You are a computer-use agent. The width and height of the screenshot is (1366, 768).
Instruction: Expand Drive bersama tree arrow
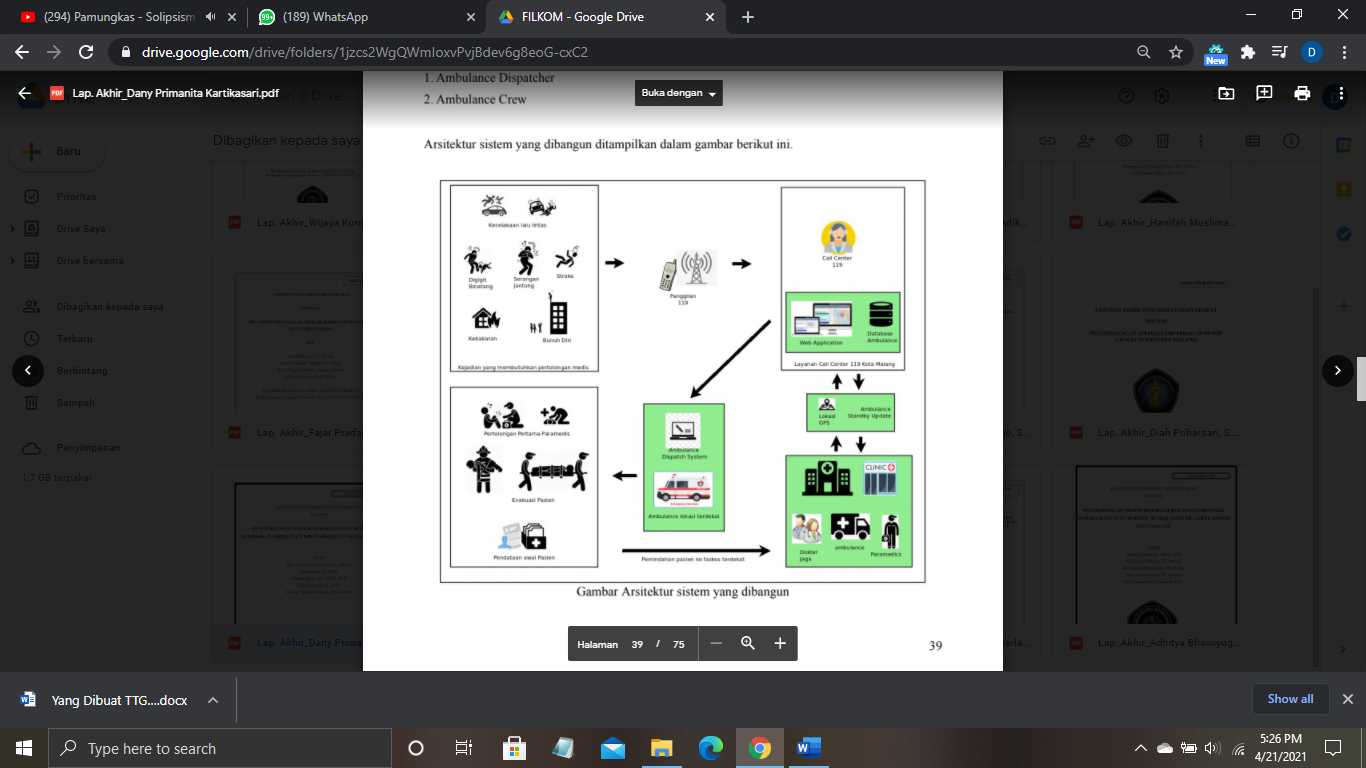13,261
